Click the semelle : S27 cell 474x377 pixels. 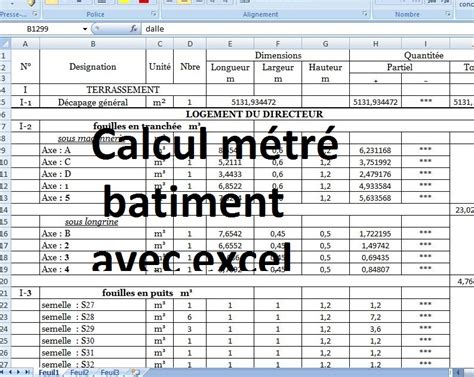[93, 305]
